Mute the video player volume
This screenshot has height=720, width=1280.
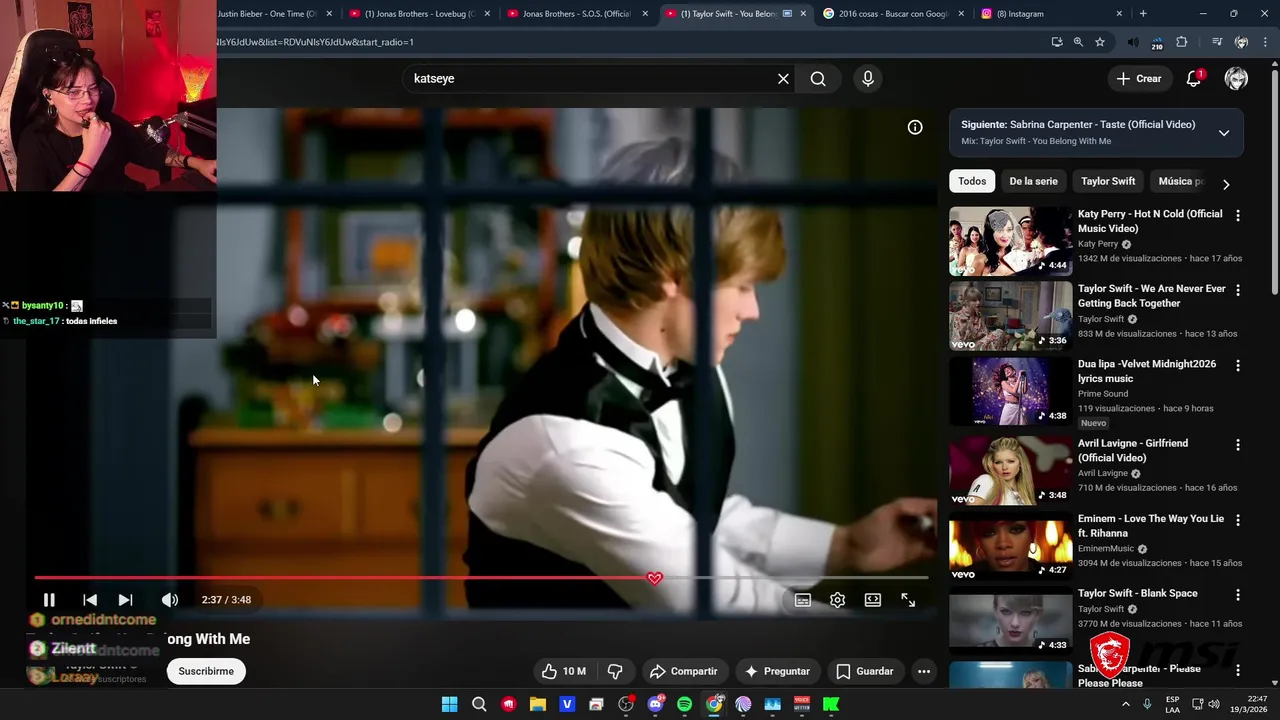(x=170, y=600)
